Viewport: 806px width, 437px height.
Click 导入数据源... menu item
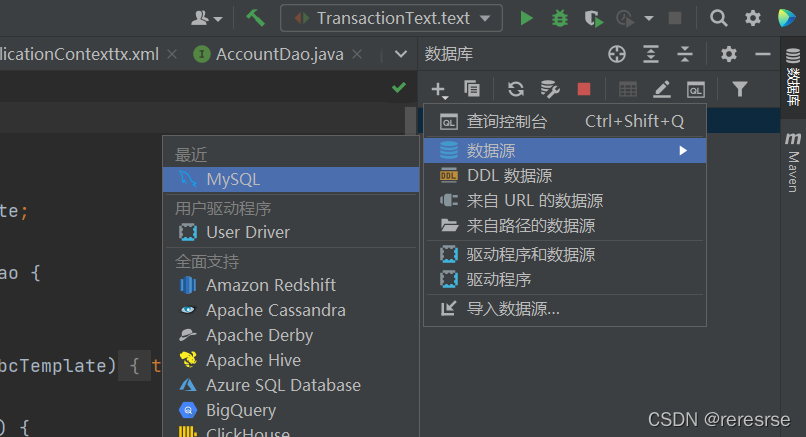pos(564,309)
